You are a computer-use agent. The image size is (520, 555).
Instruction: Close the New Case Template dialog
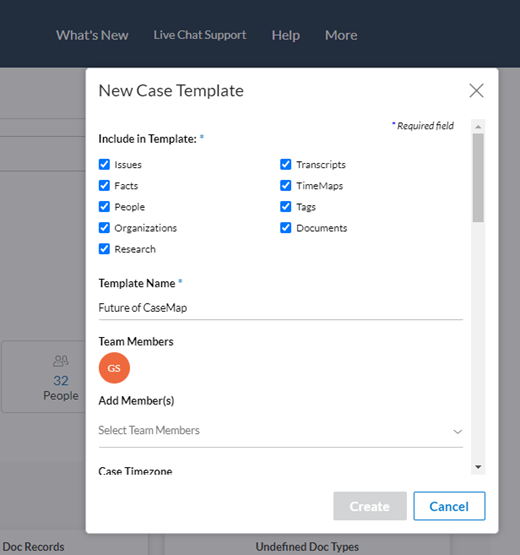(x=476, y=91)
